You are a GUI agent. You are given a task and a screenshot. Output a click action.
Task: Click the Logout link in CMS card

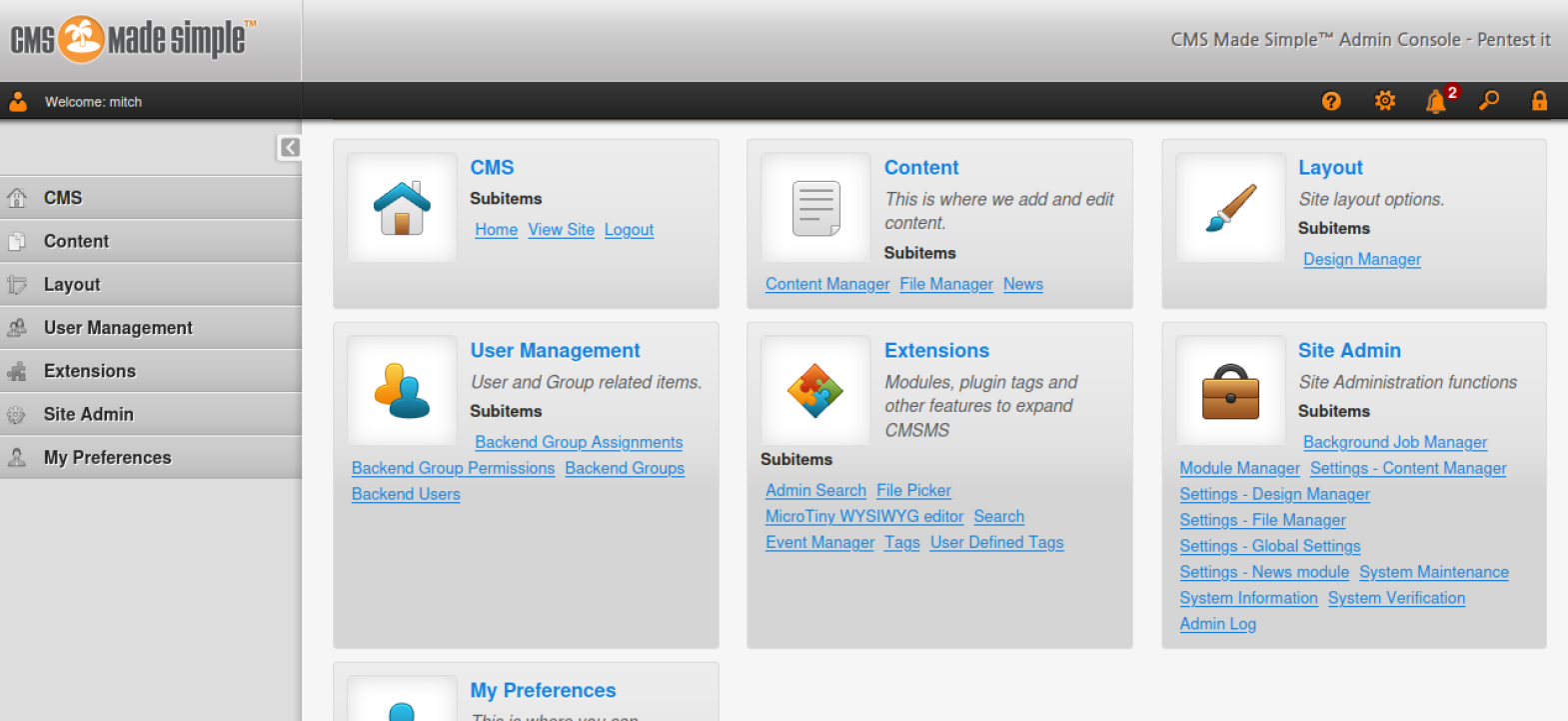pyautogui.click(x=629, y=230)
